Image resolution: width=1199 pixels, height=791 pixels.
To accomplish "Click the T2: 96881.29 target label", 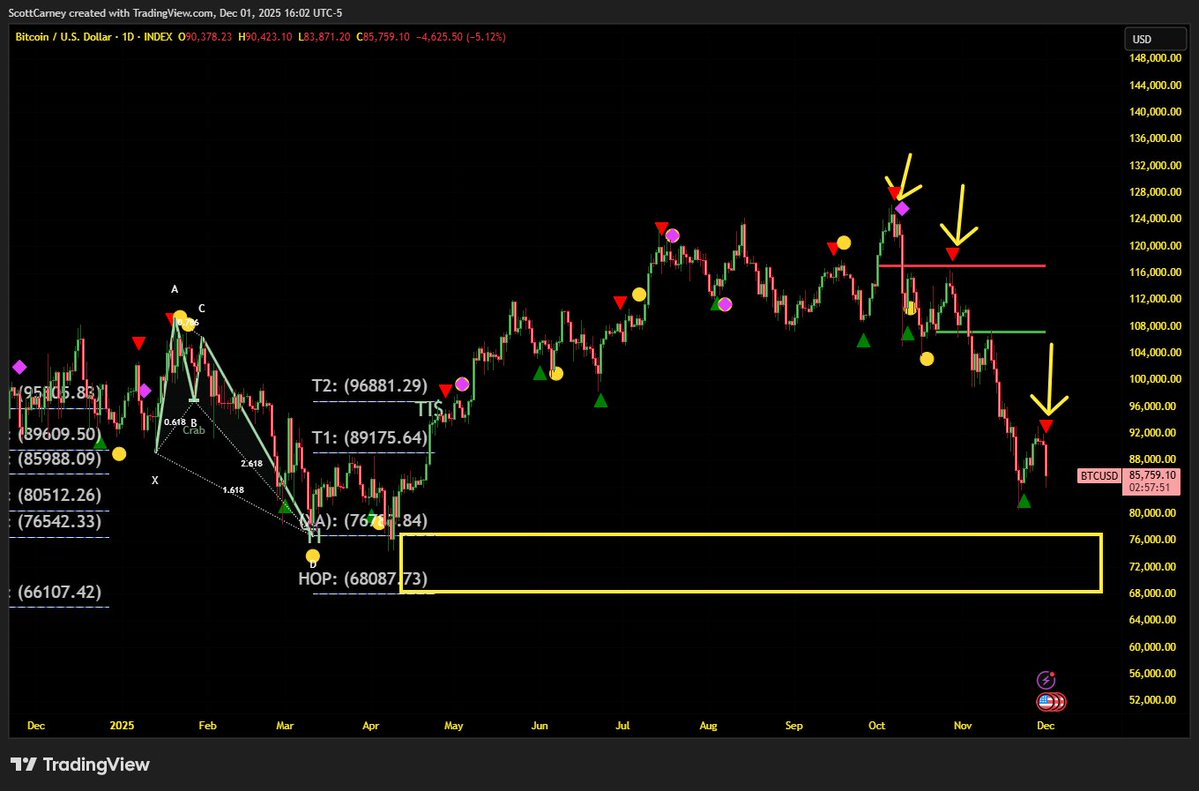I will tap(368, 385).
